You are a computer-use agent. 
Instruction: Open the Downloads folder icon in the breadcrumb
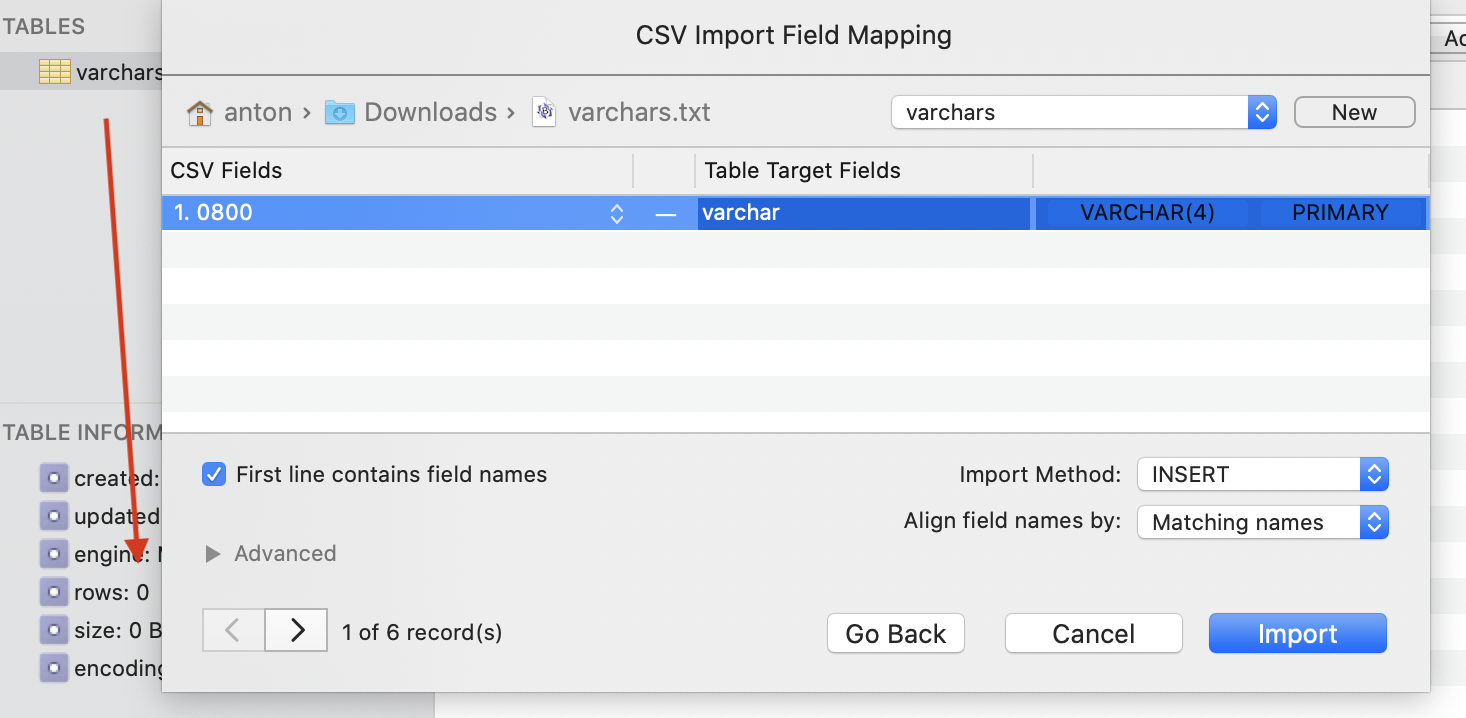click(x=339, y=112)
